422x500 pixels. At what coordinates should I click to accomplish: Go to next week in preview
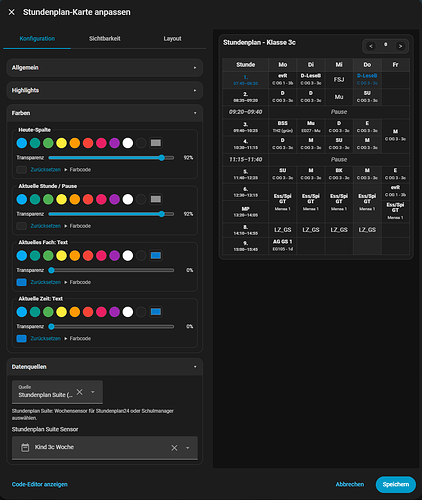[x=400, y=46]
